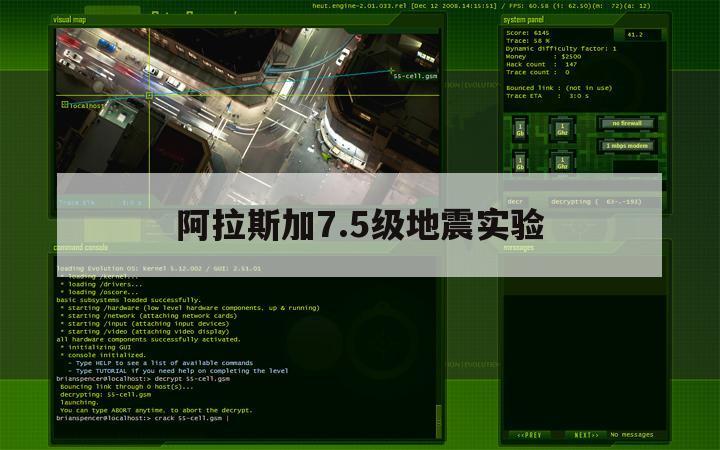Click the 'You can type ABORT anytime' console line
The width and height of the screenshot is (720, 450).
click(x=156, y=411)
